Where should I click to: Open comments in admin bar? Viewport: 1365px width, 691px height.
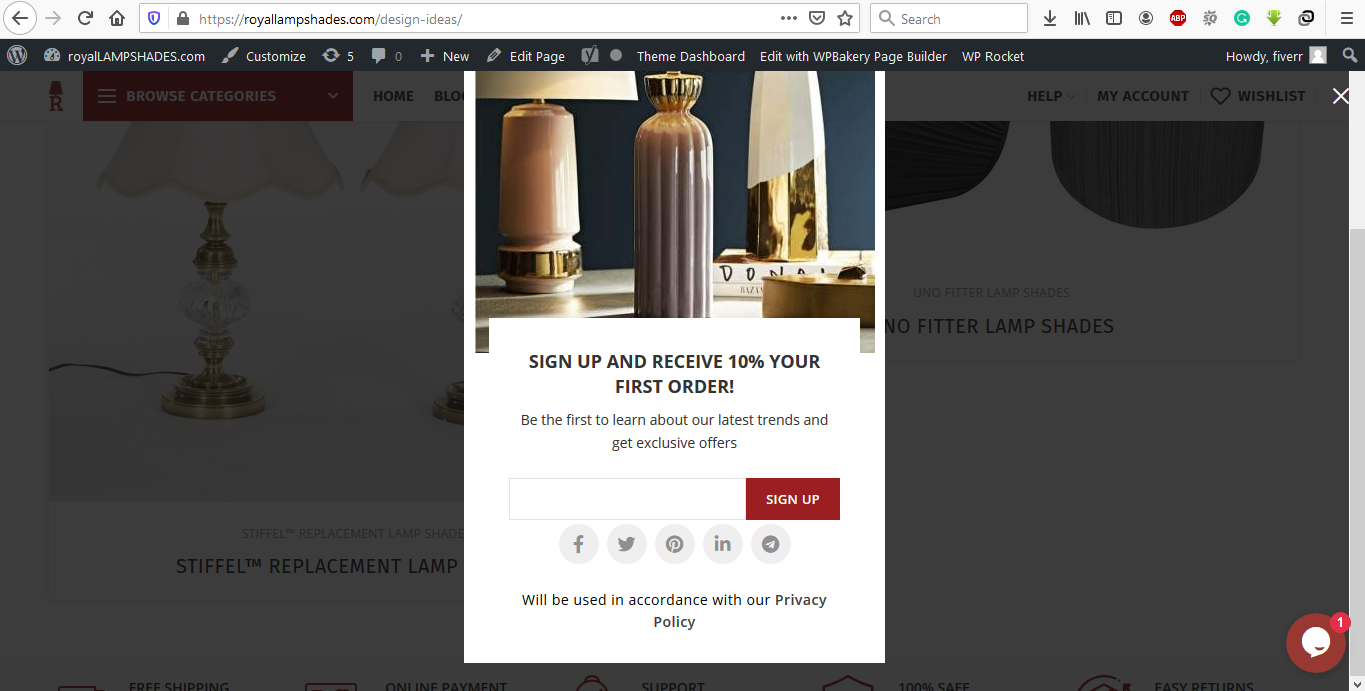(387, 56)
